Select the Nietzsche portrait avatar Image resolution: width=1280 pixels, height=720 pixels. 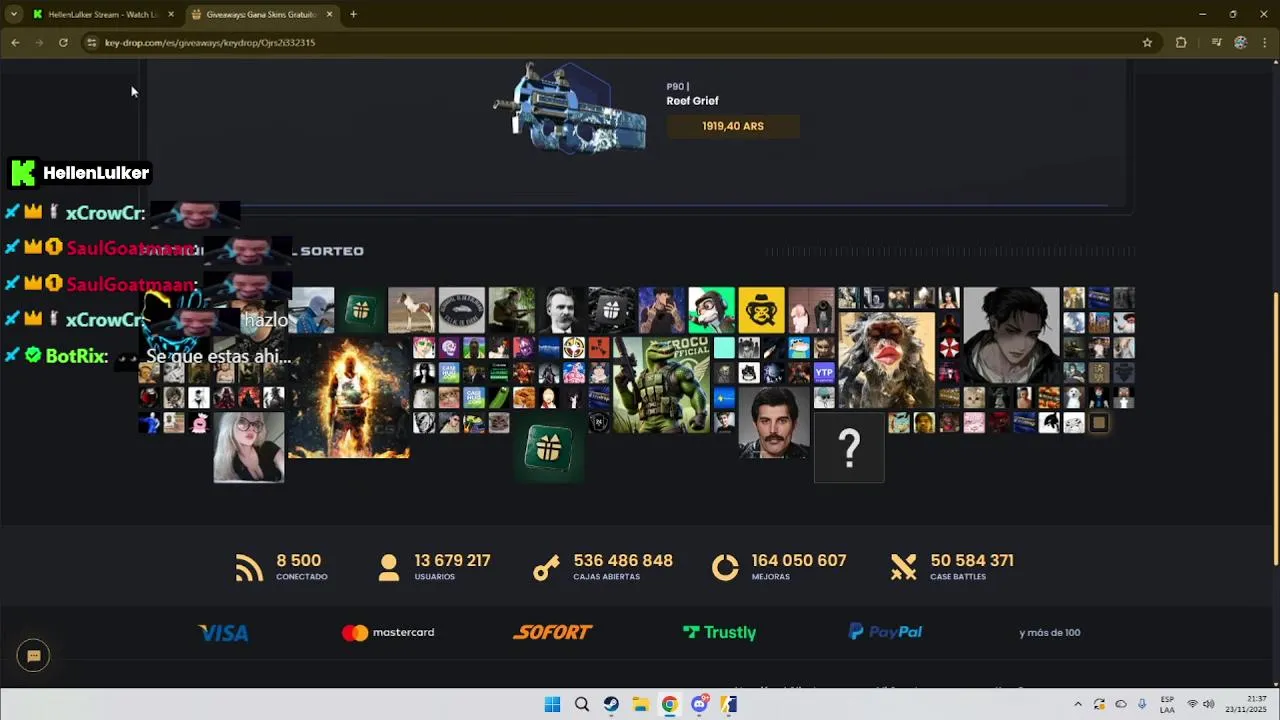click(561, 311)
